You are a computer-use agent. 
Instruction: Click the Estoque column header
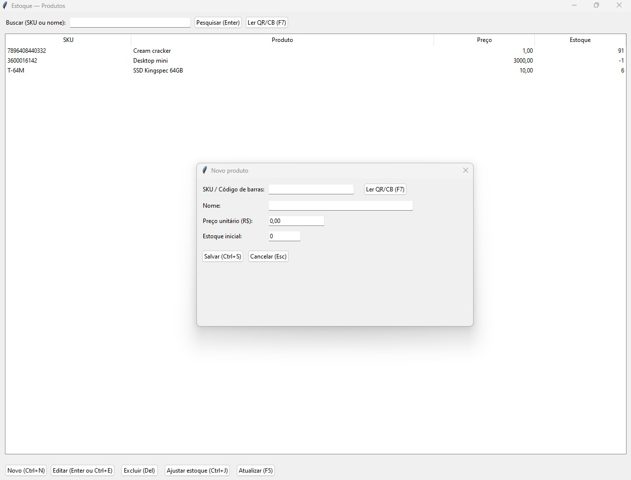coord(580,40)
